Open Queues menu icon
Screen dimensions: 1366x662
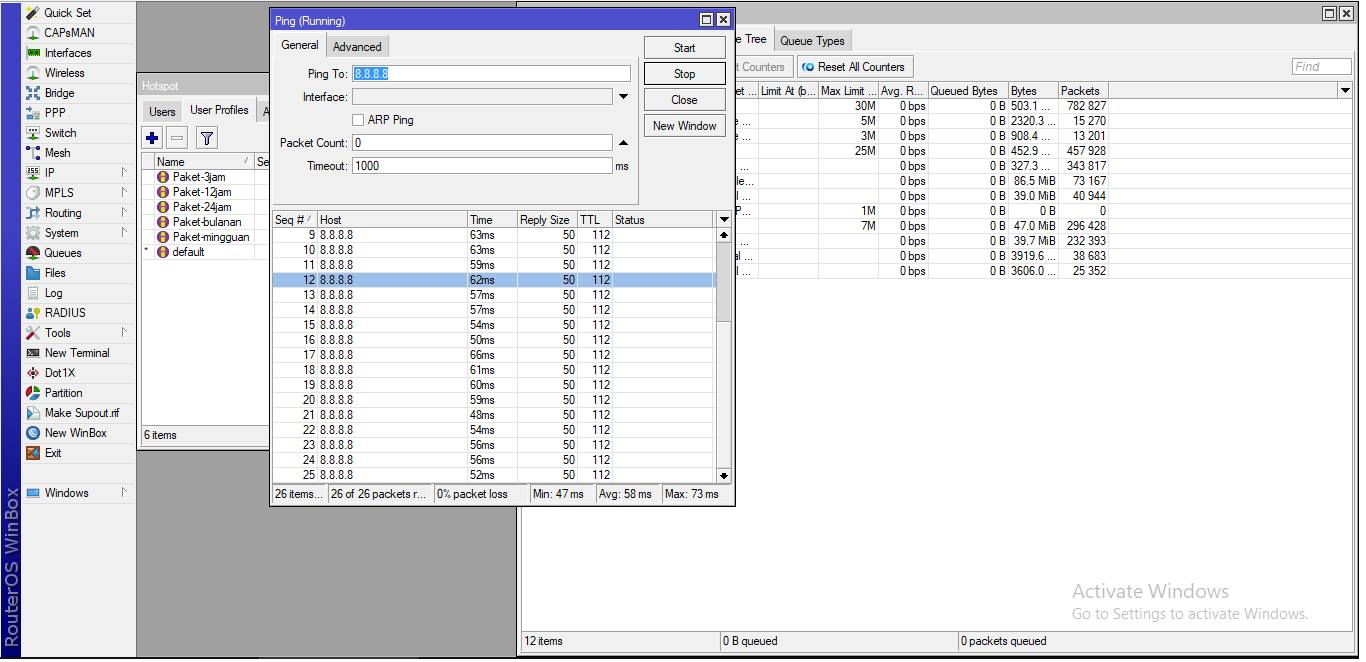click(34, 253)
